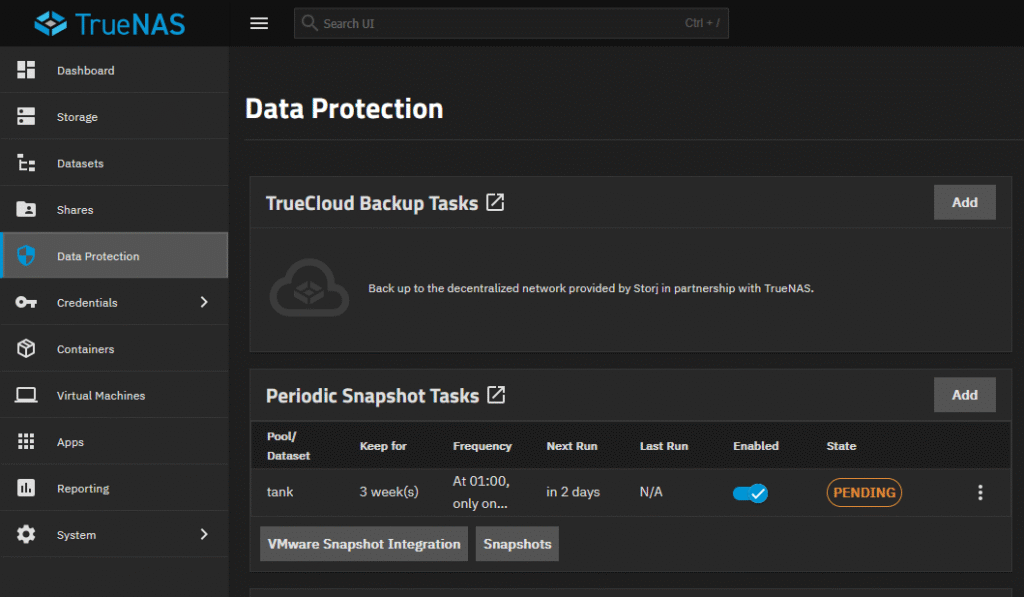1024x597 pixels.
Task: Add a new TrueCloud Backup task
Action: 964,202
